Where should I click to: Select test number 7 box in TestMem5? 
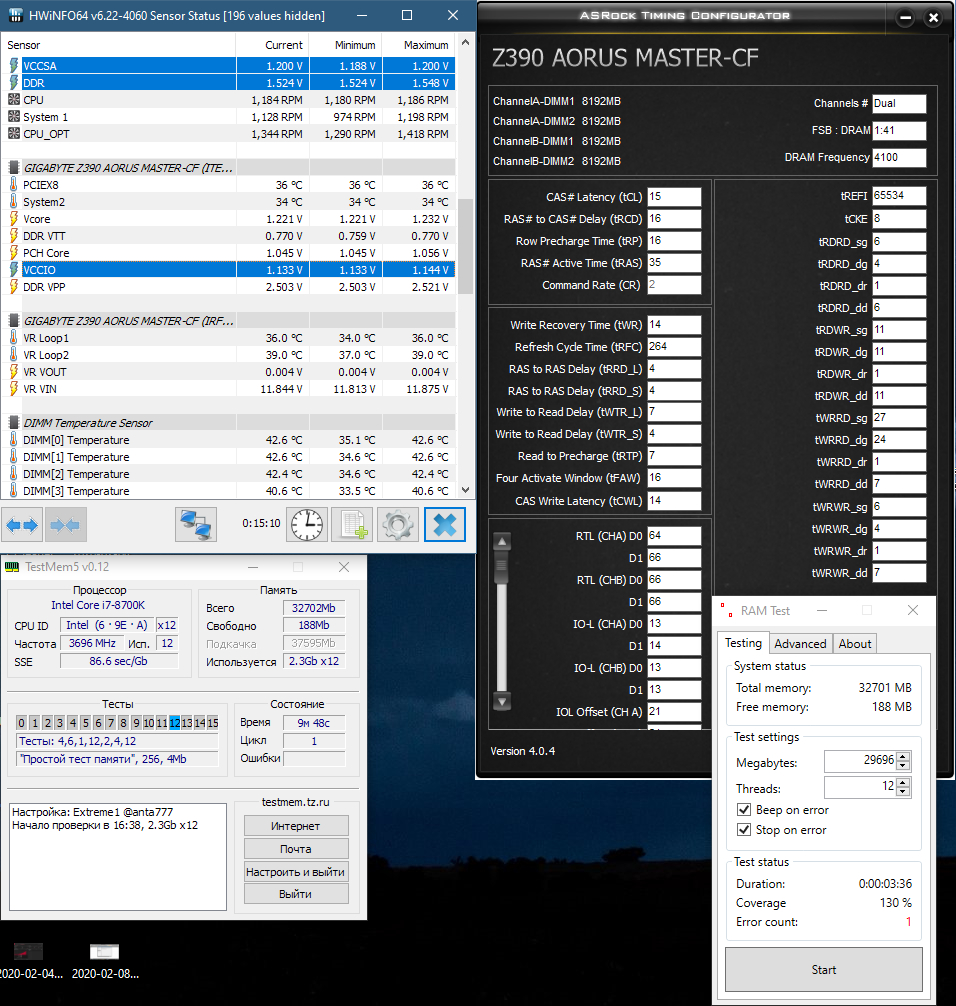tap(111, 723)
